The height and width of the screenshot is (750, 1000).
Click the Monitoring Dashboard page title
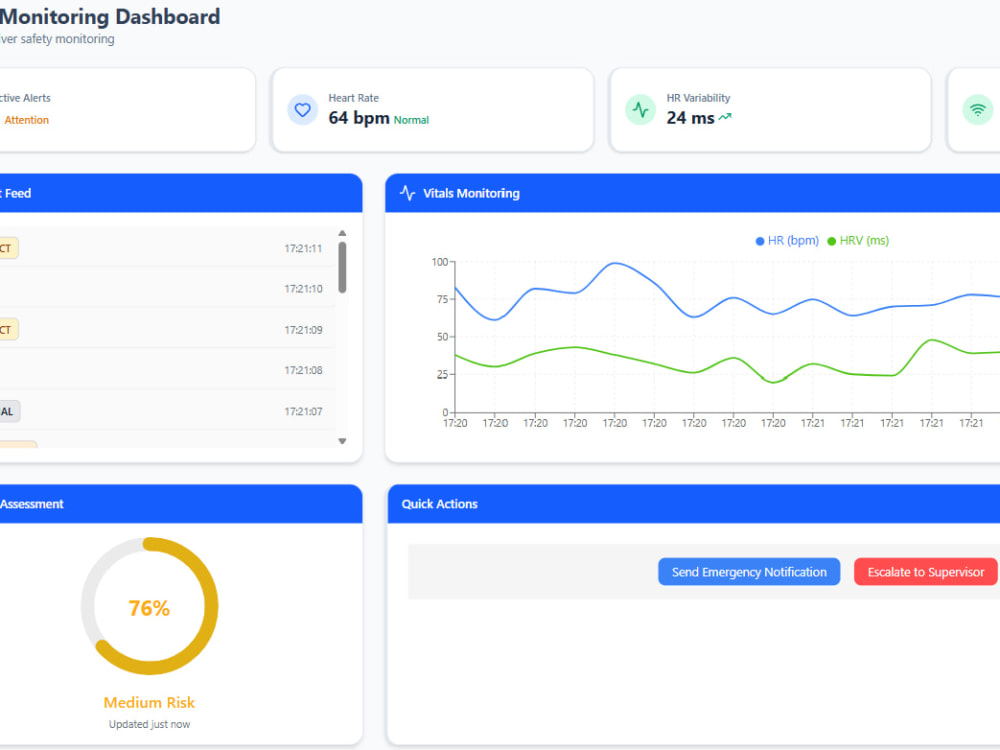tap(110, 17)
